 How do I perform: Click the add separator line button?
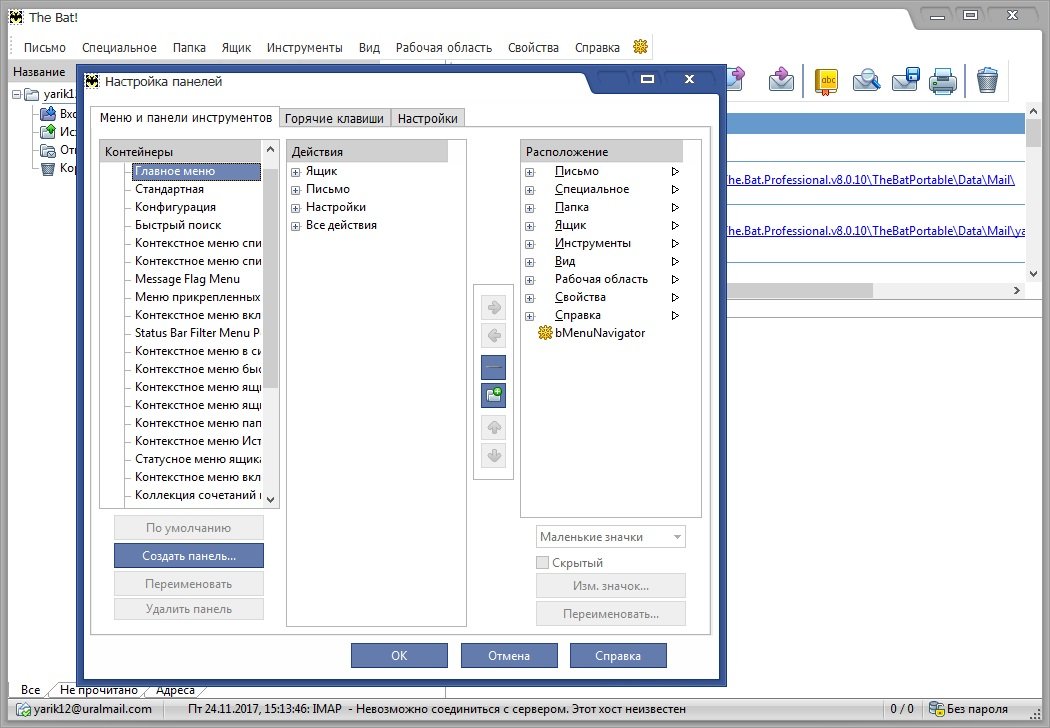493,367
